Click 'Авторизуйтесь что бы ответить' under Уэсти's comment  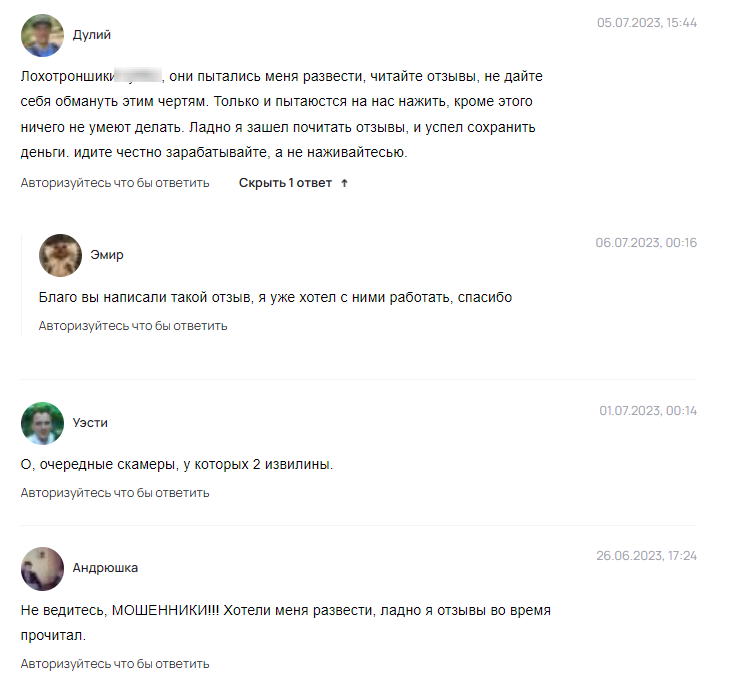[115, 493]
